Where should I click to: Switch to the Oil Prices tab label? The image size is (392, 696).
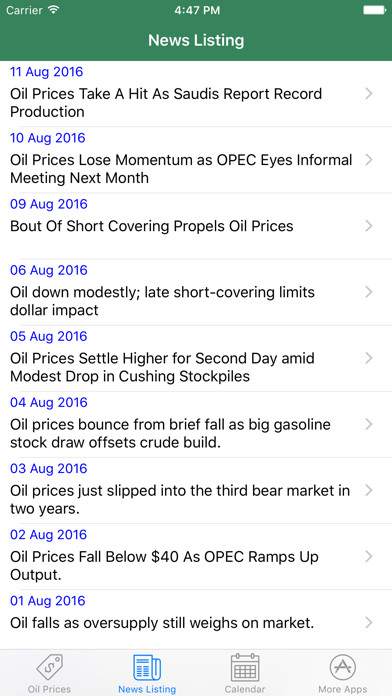coord(49,689)
